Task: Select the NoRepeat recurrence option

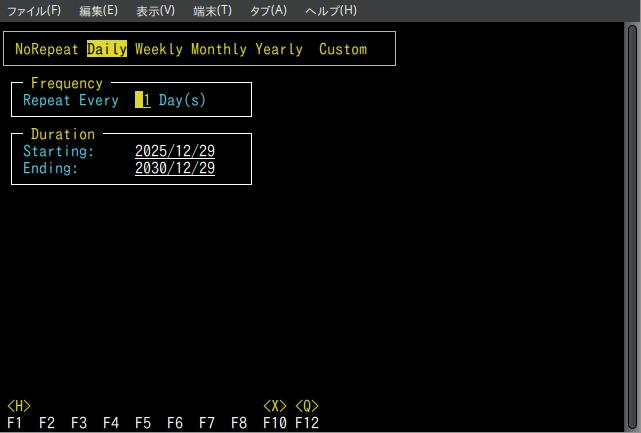Action: coord(46,49)
